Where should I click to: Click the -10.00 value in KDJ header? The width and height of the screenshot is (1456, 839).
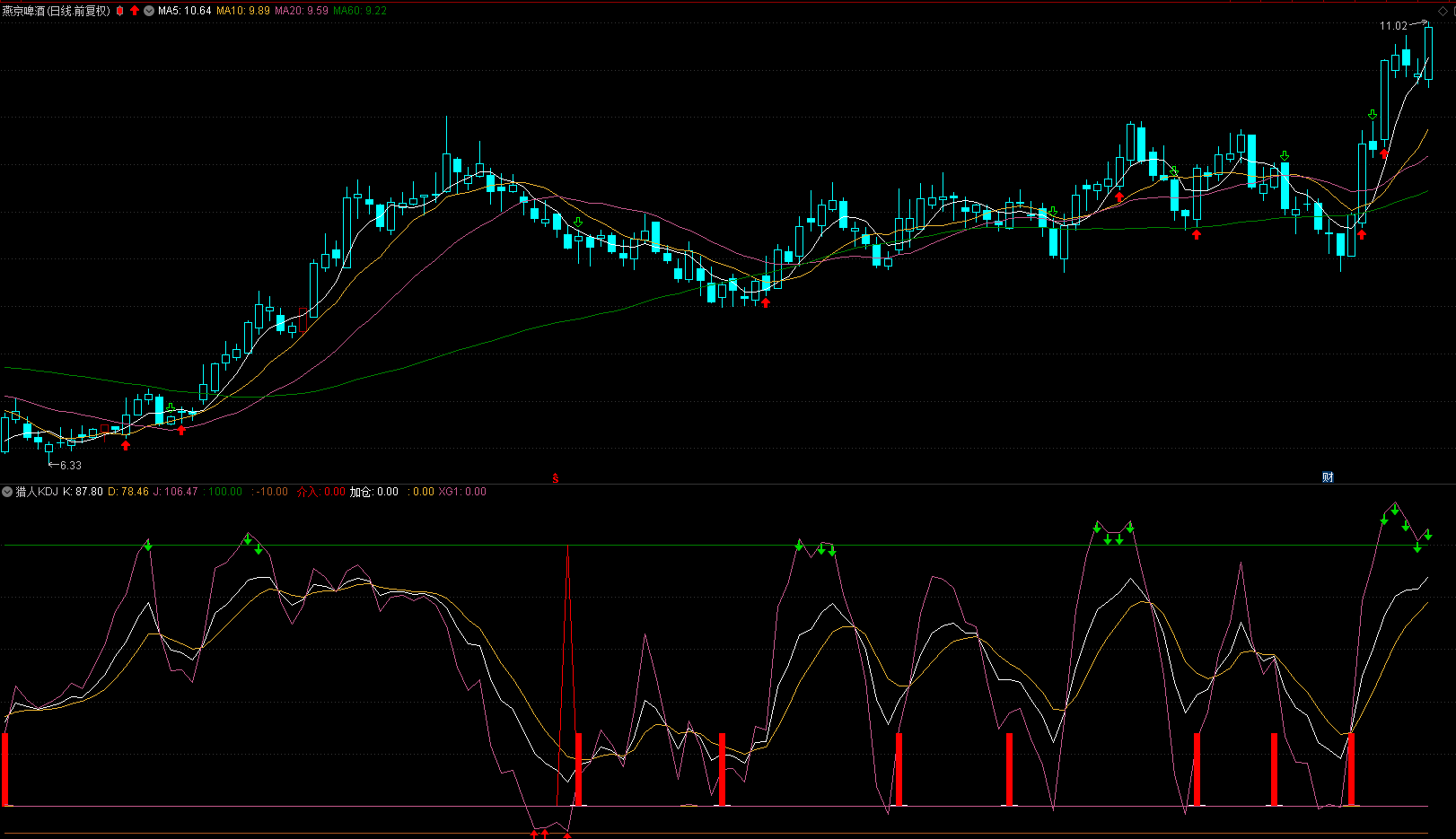tap(272, 492)
